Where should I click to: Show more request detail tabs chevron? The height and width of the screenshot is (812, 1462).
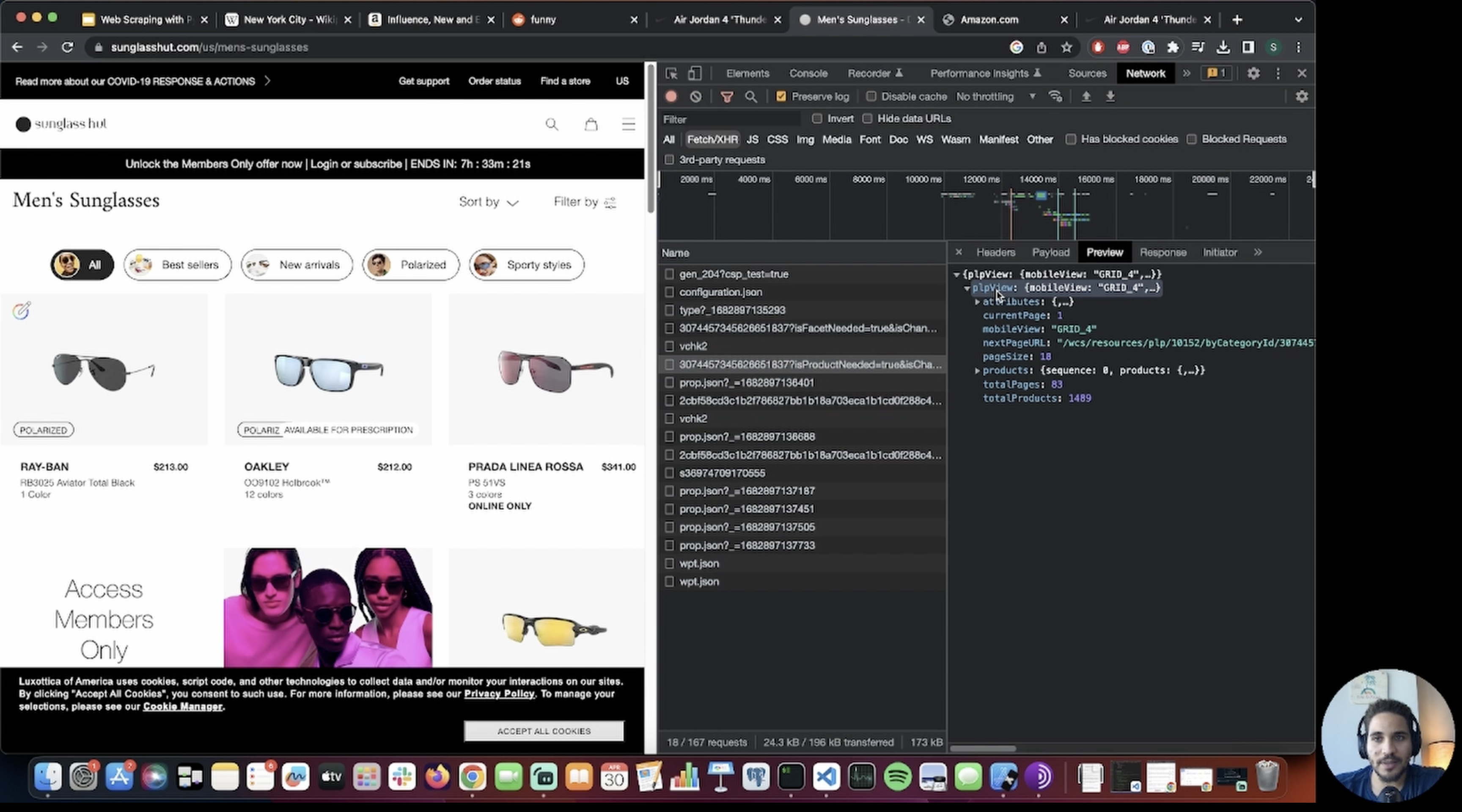tap(1258, 252)
